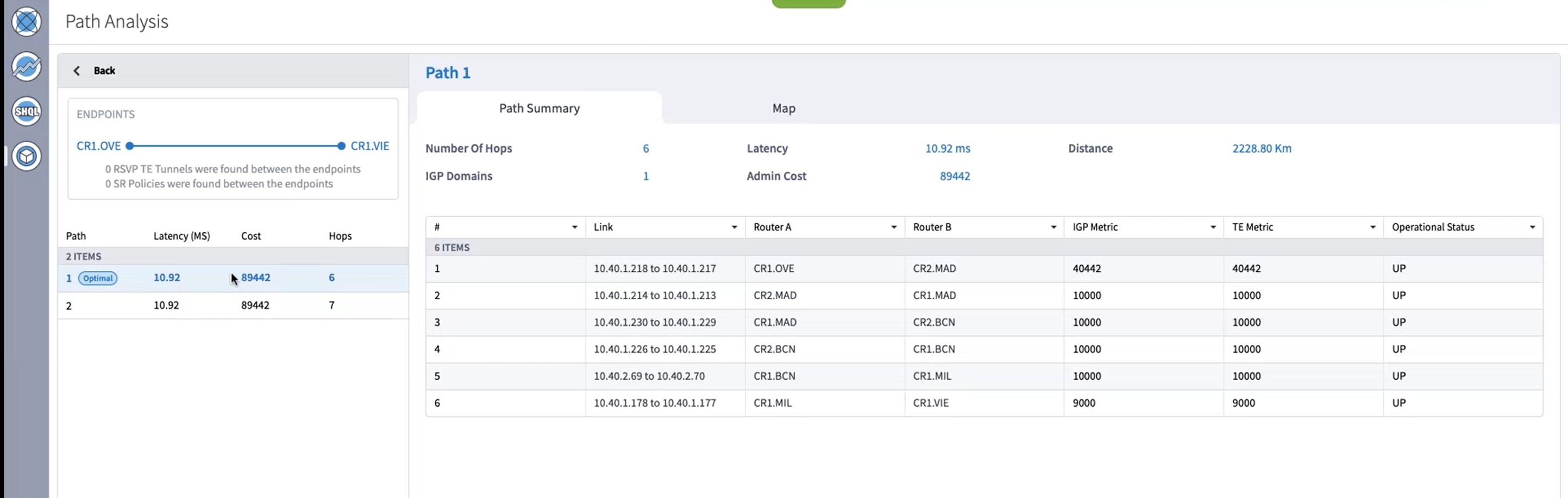This screenshot has height=498, width=1568.
Task: Open the # column dropdown arrow
Action: click(574, 228)
